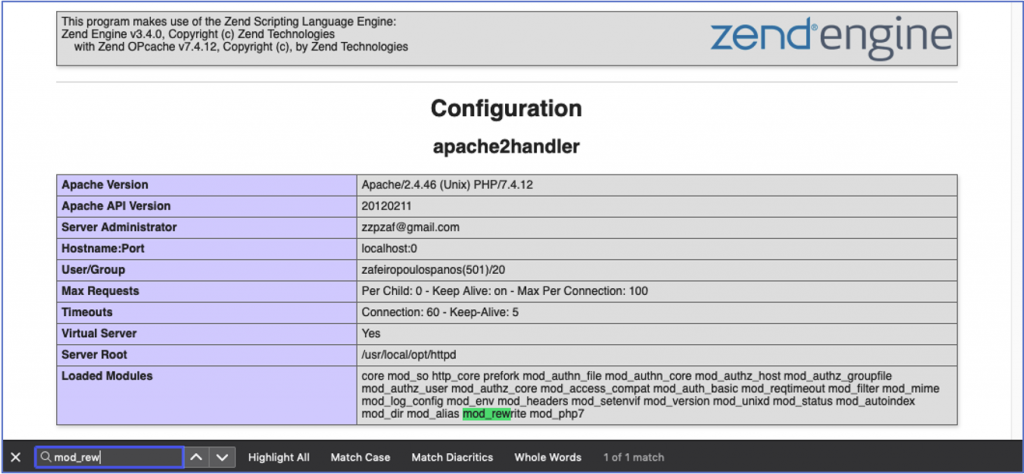Click the magnifier icon in the find field
Image resolution: width=1024 pixels, height=474 pixels.
45,457
